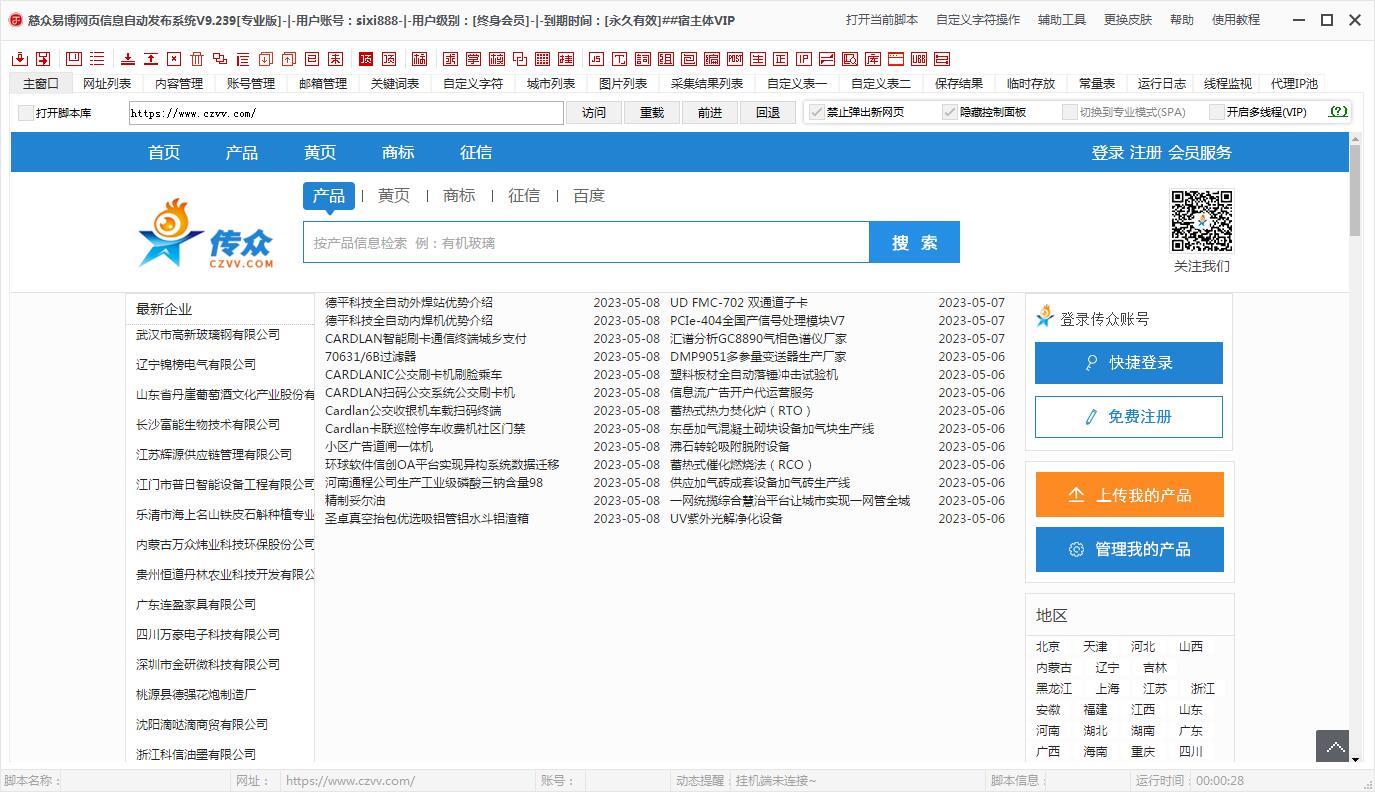Select the 百度 search category
Screen dimensions: 1375x792
click(x=589, y=196)
